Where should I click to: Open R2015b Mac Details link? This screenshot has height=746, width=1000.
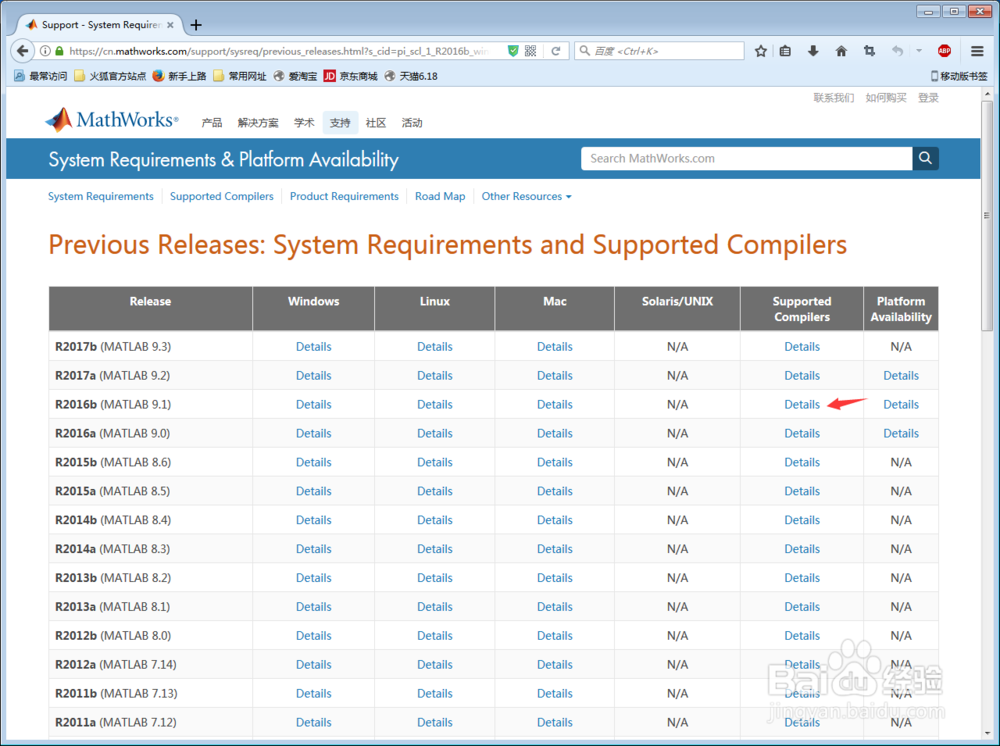point(554,462)
